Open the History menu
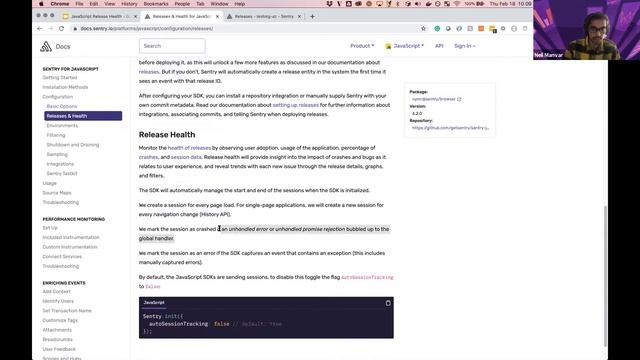The height and width of the screenshot is (360, 640). (x=129, y=4)
